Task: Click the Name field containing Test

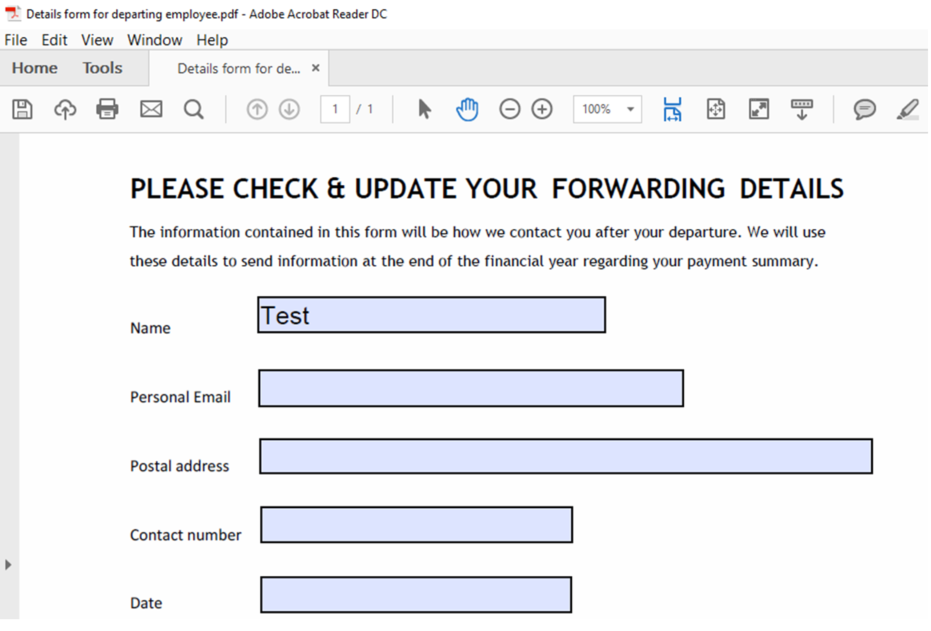Action: point(432,315)
